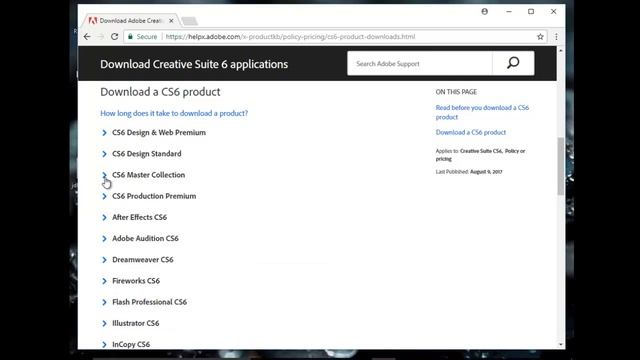Click the magnifier search button
The height and width of the screenshot is (360, 640).
(513, 63)
